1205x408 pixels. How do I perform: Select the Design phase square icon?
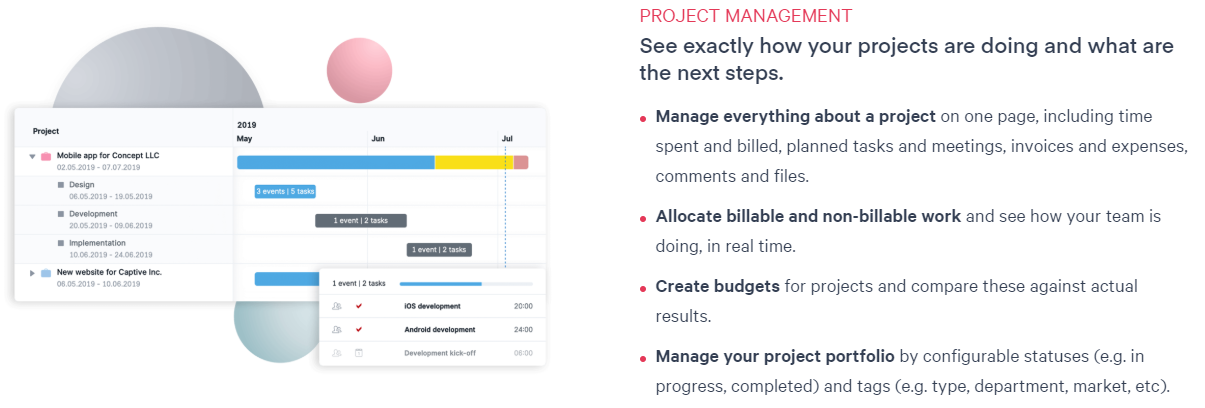point(61,186)
